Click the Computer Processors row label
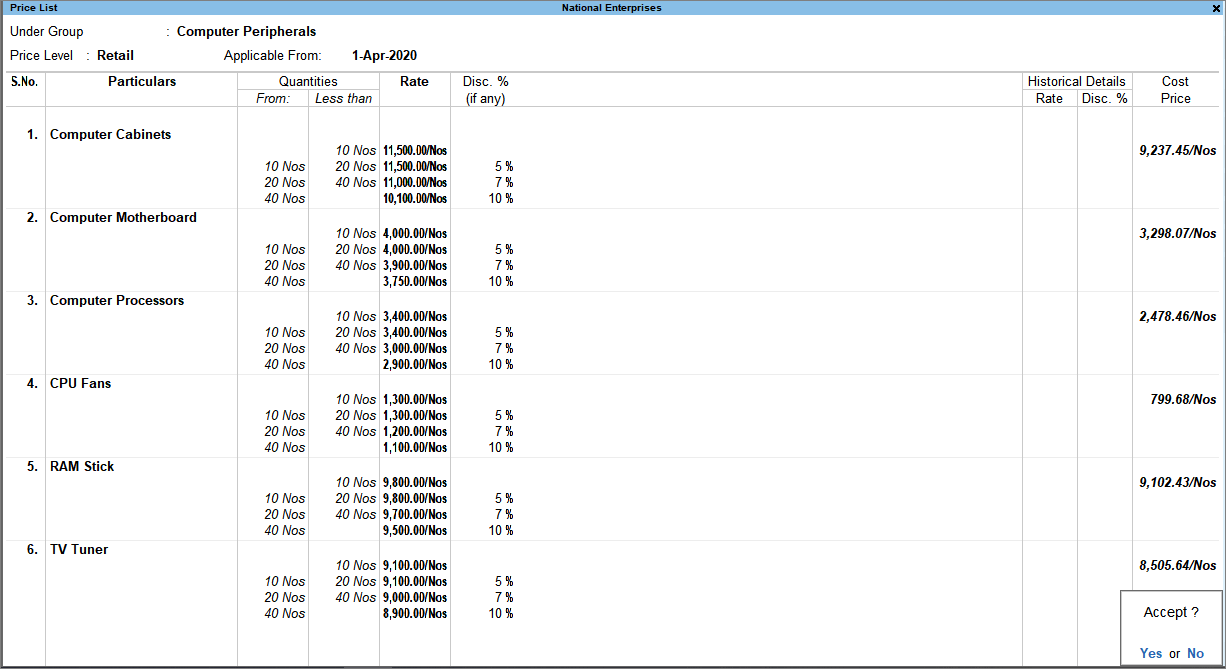This screenshot has height=669, width=1226. pyautogui.click(x=117, y=300)
